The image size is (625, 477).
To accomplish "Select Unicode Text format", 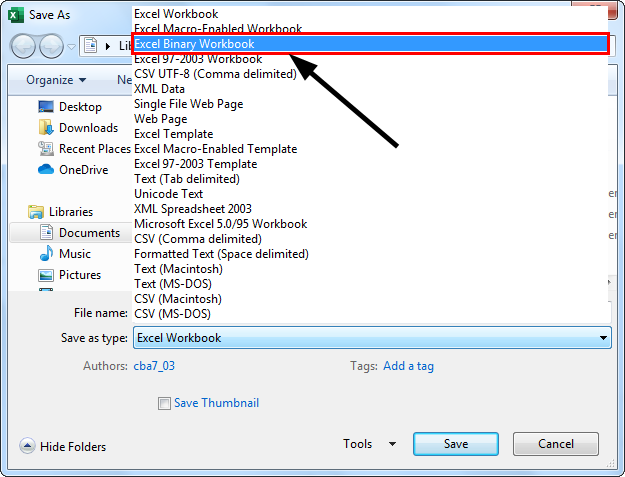I will [x=369, y=194].
